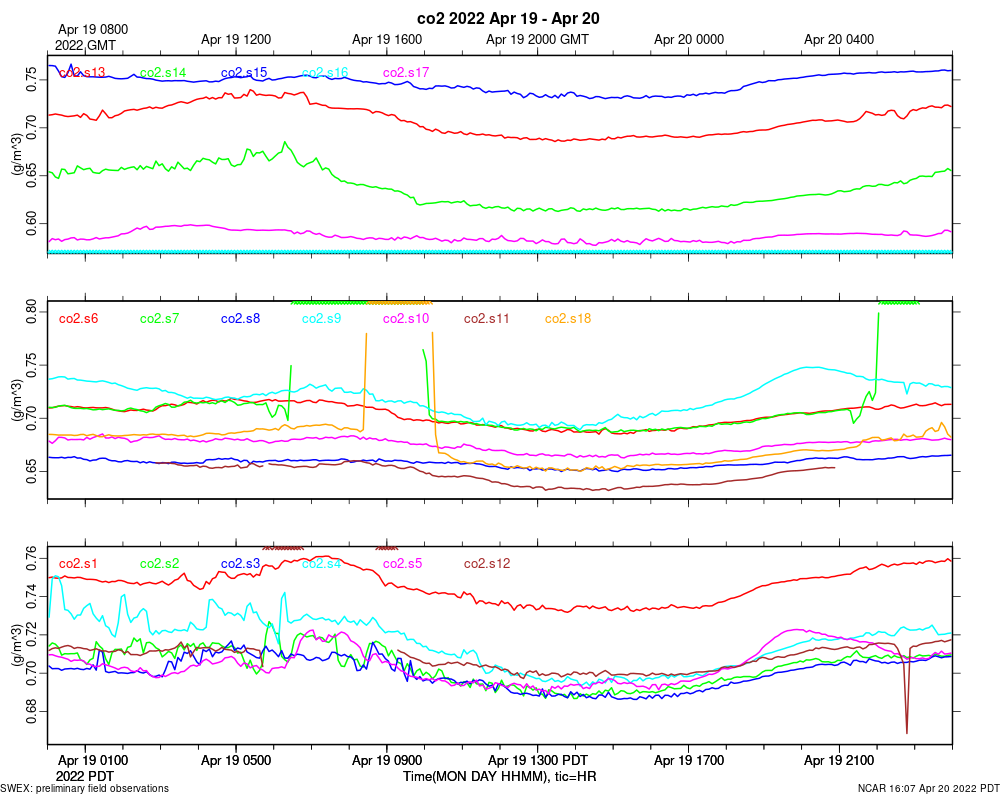Click the 'Apr 19 1200' top axis label

[x=236, y=40]
